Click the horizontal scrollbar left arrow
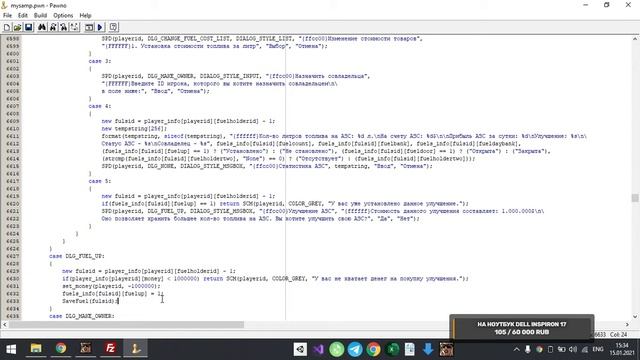The image size is (640, 360). [4, 324]
